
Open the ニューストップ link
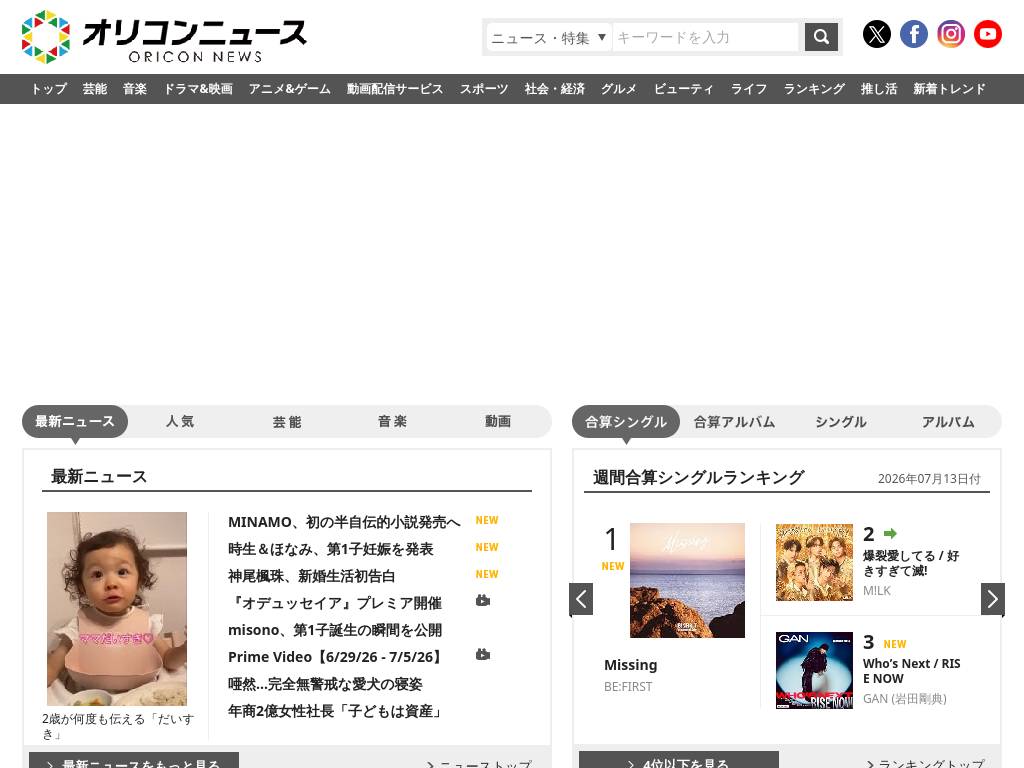coord(479,763)
